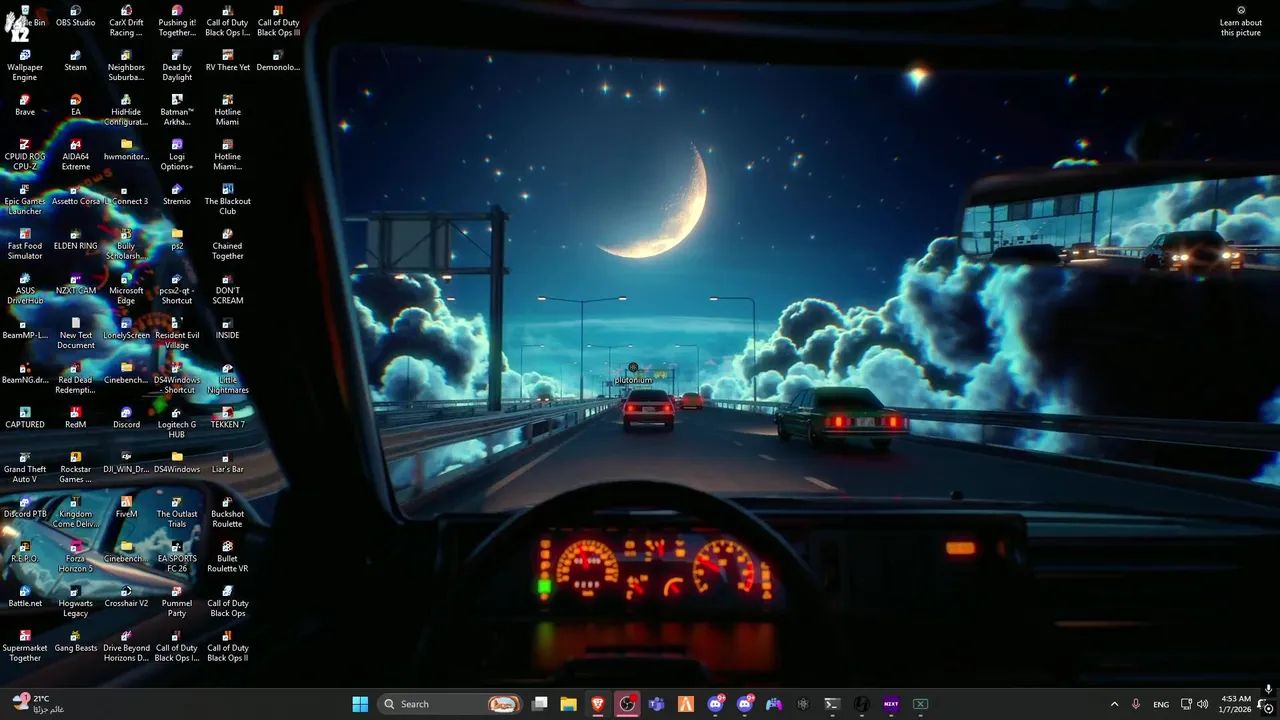Click the microphone tray icon
Viewport: 1280px width, 720px height.
[1136, 704]
